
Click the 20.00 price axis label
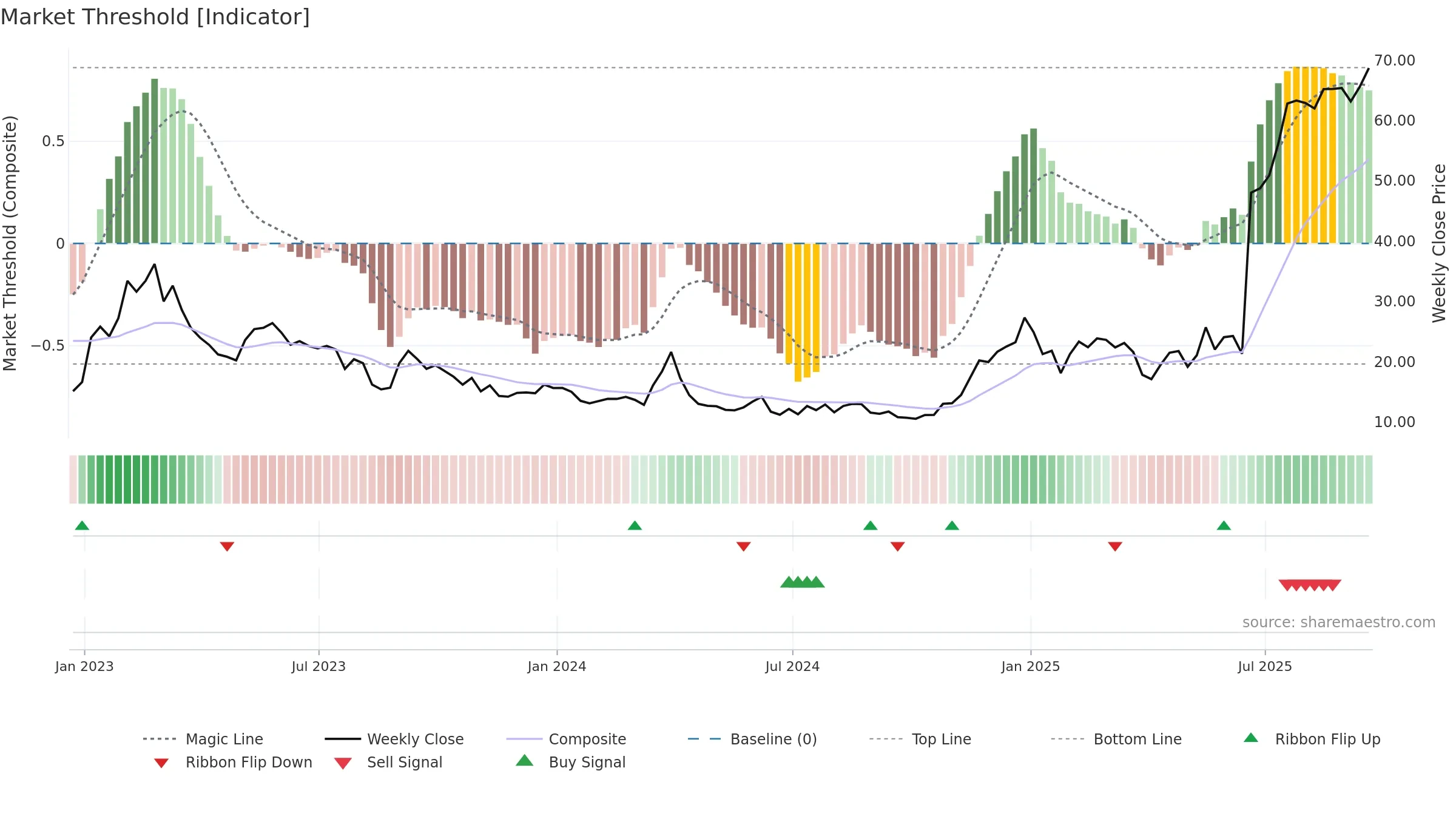1395,362
